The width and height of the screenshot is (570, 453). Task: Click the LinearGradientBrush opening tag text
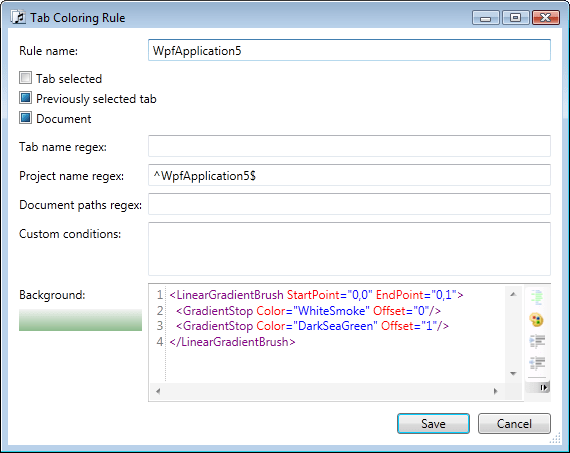(x=226, y=295)
